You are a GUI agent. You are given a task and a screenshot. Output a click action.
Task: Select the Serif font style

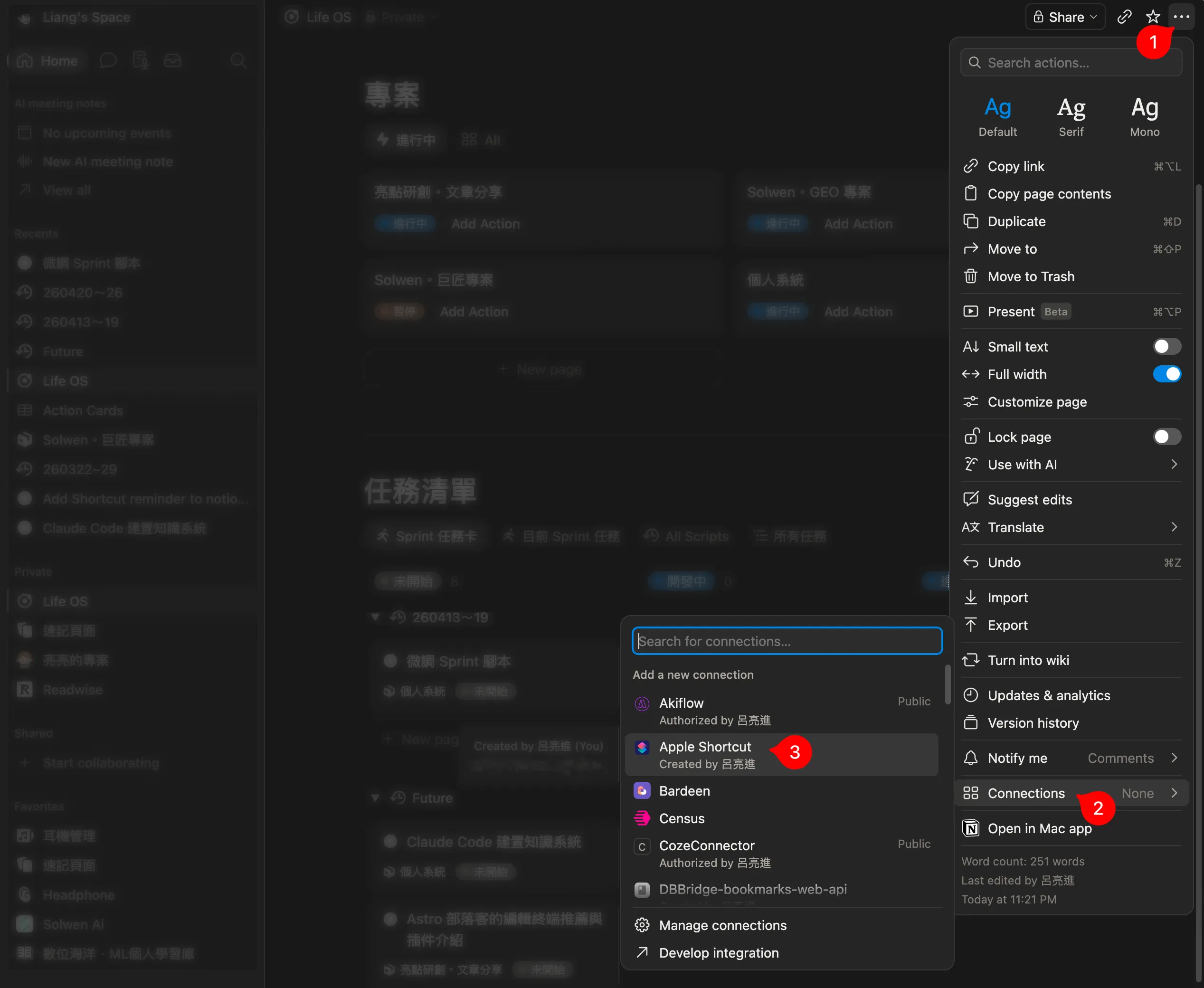[x=1071, y=117]
